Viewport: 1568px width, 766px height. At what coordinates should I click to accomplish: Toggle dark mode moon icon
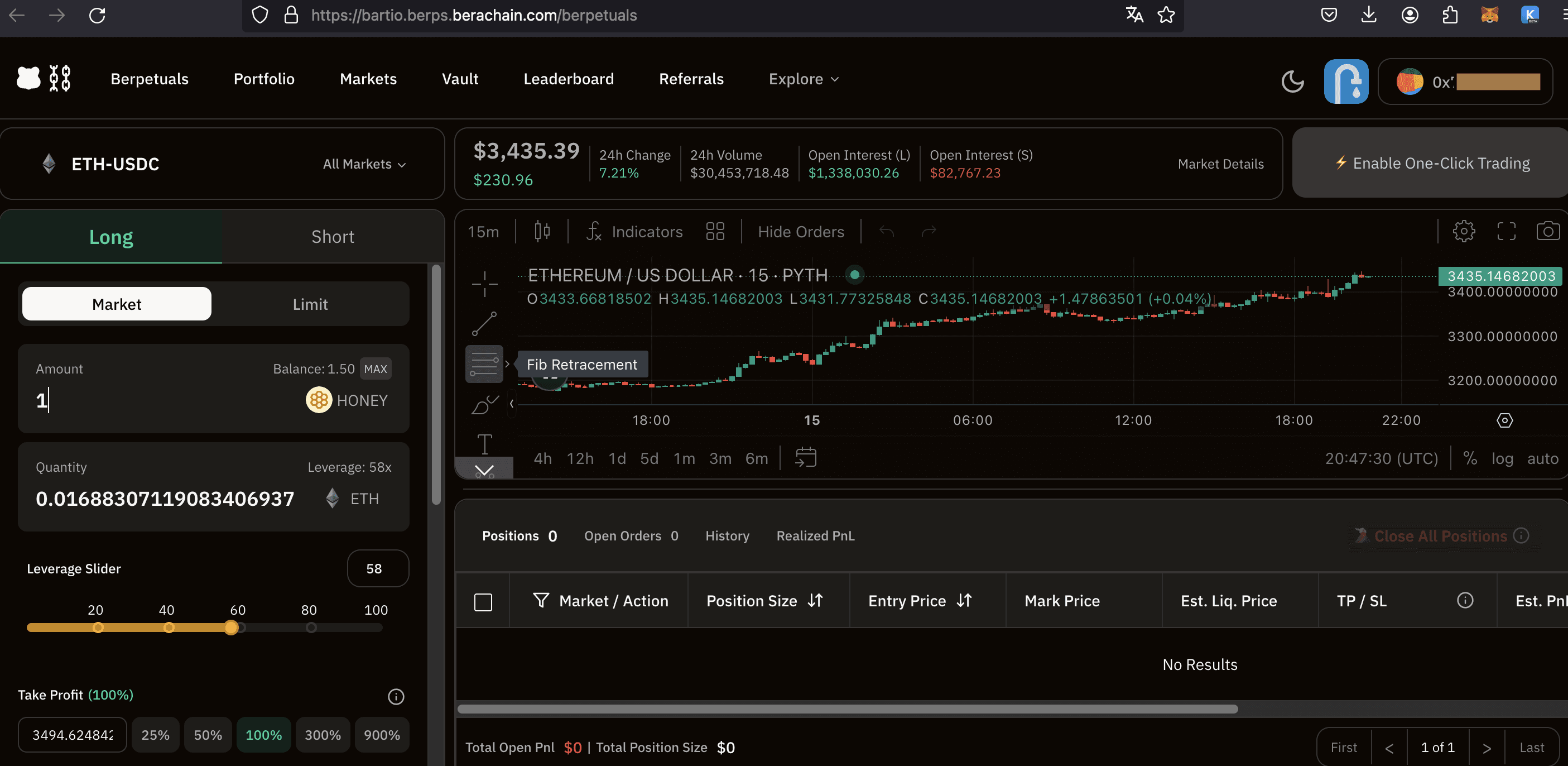[1292, 81]
